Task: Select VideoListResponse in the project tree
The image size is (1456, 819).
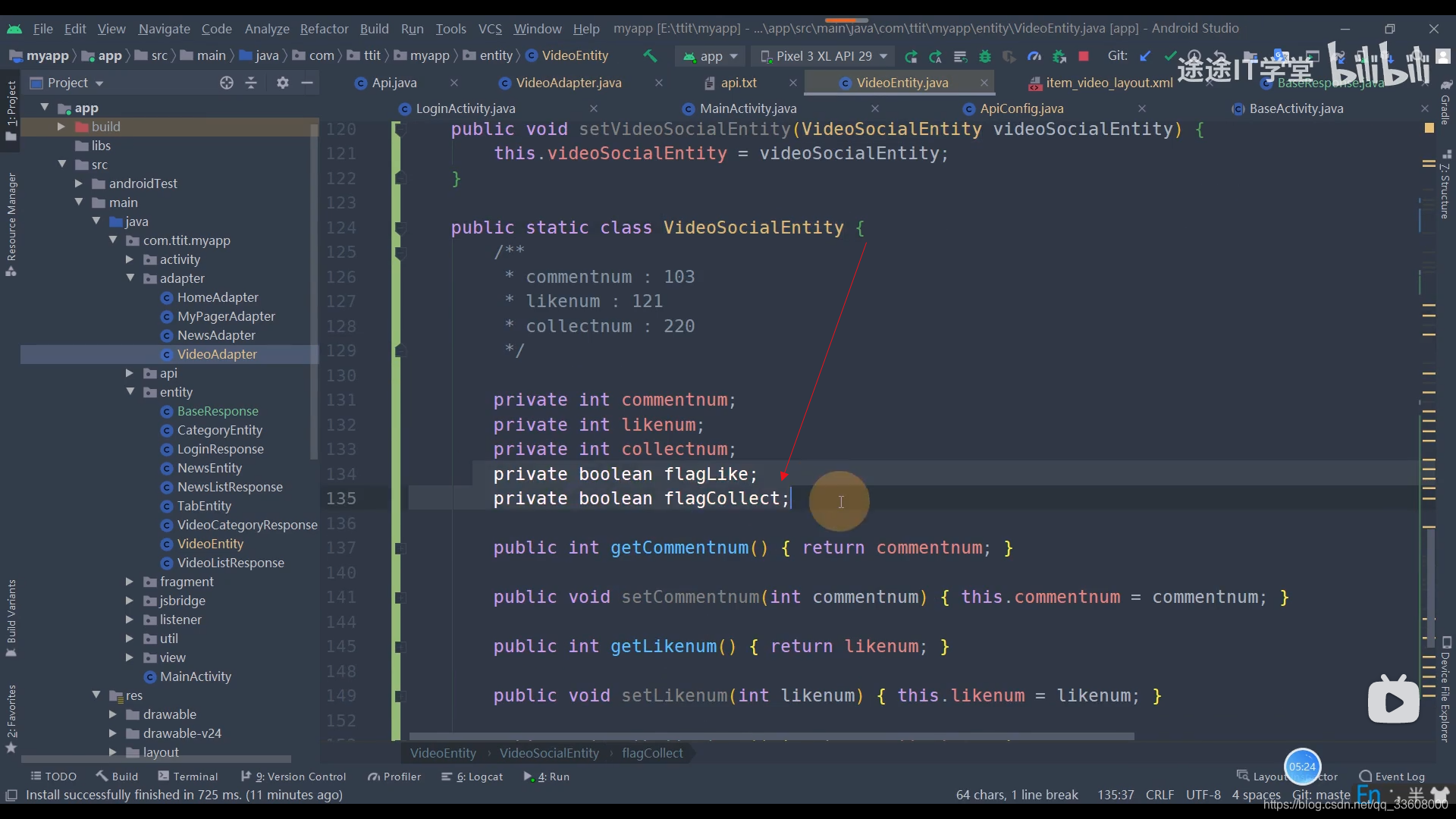Action: (x=231, y=563)
